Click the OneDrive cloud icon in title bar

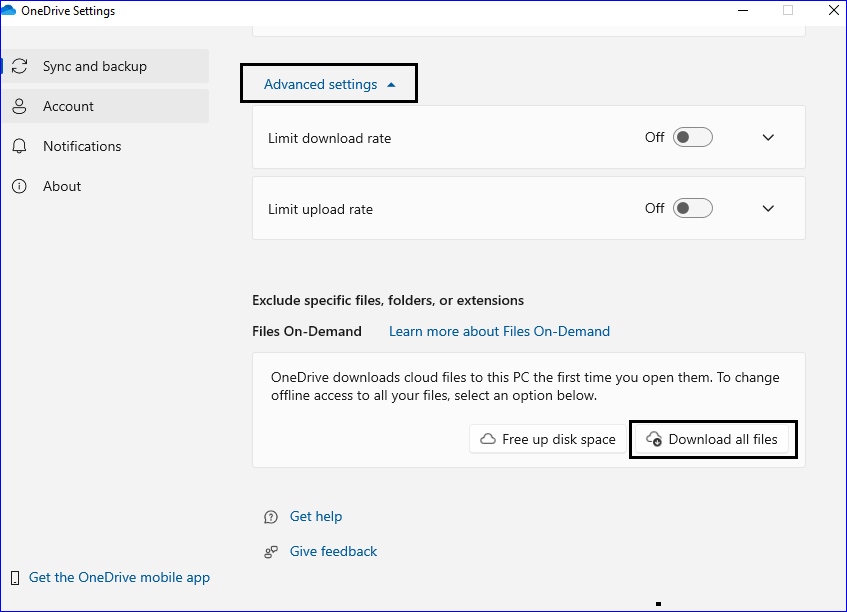tap(9, 10)
